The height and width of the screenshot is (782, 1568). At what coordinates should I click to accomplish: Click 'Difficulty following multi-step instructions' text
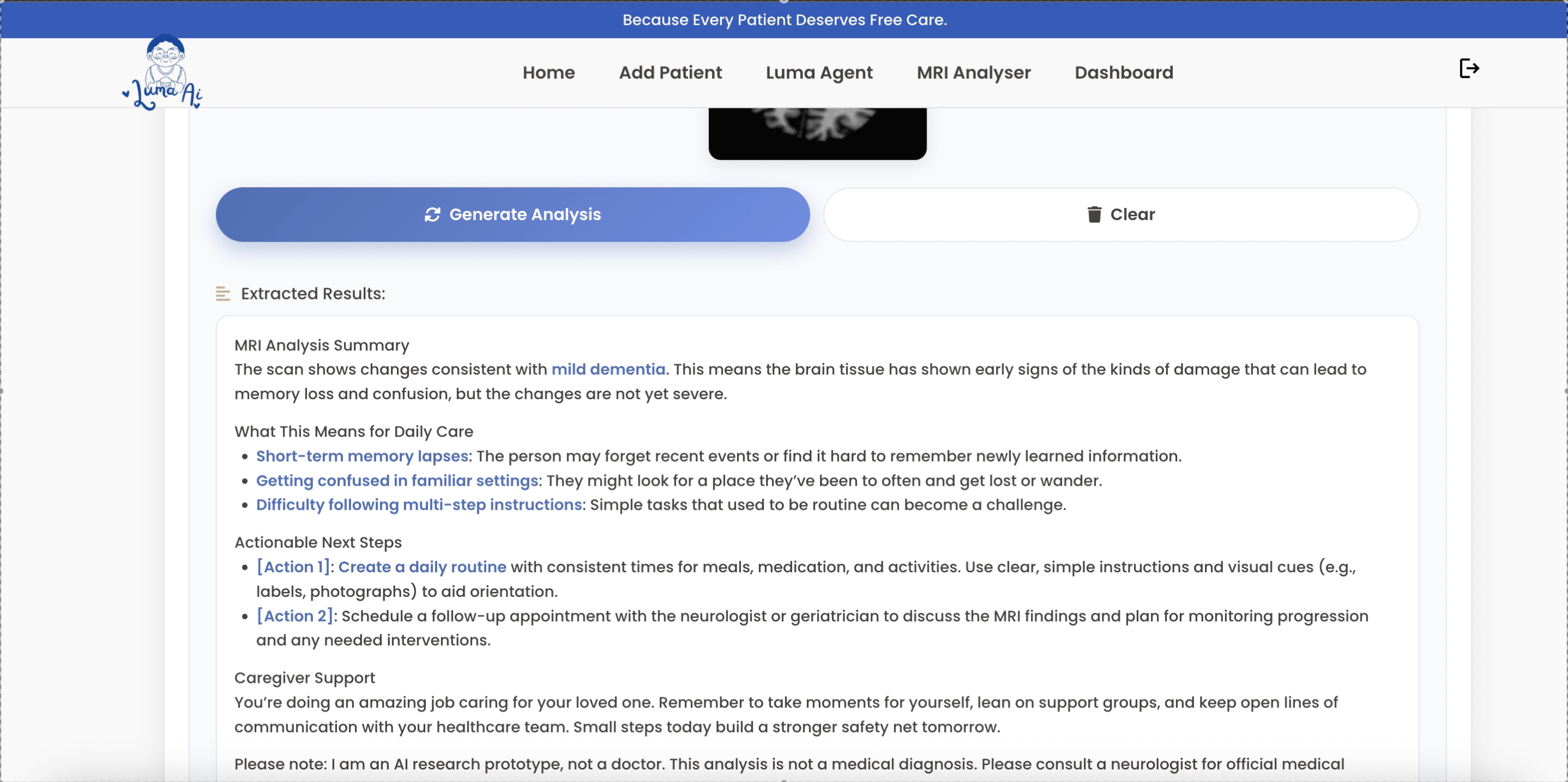click(x=419, y=505)
